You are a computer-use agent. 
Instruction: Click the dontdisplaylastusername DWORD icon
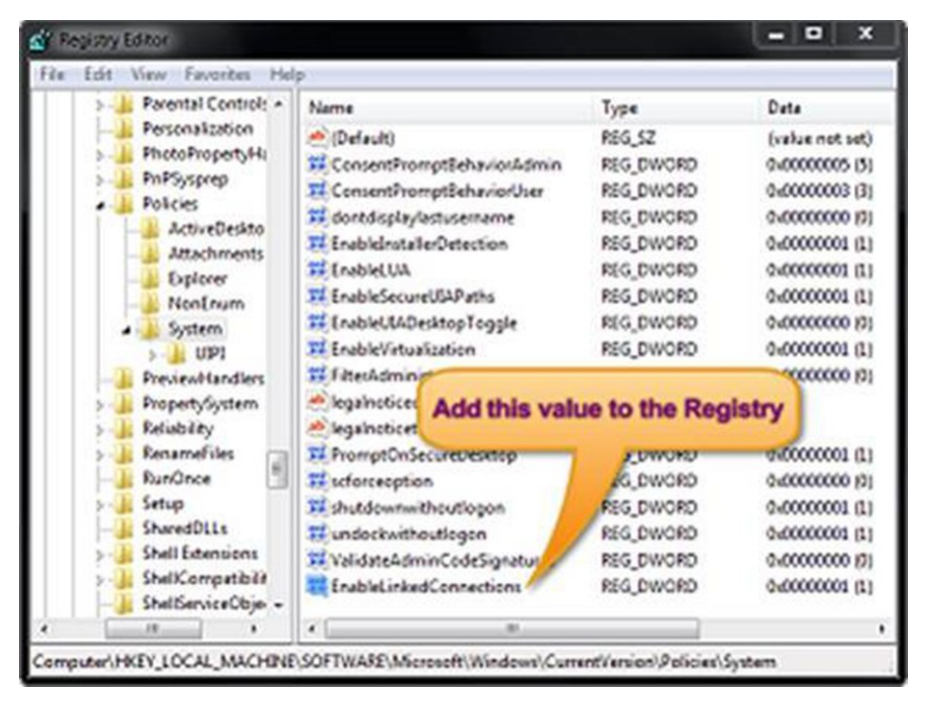[x=317, y=217]
